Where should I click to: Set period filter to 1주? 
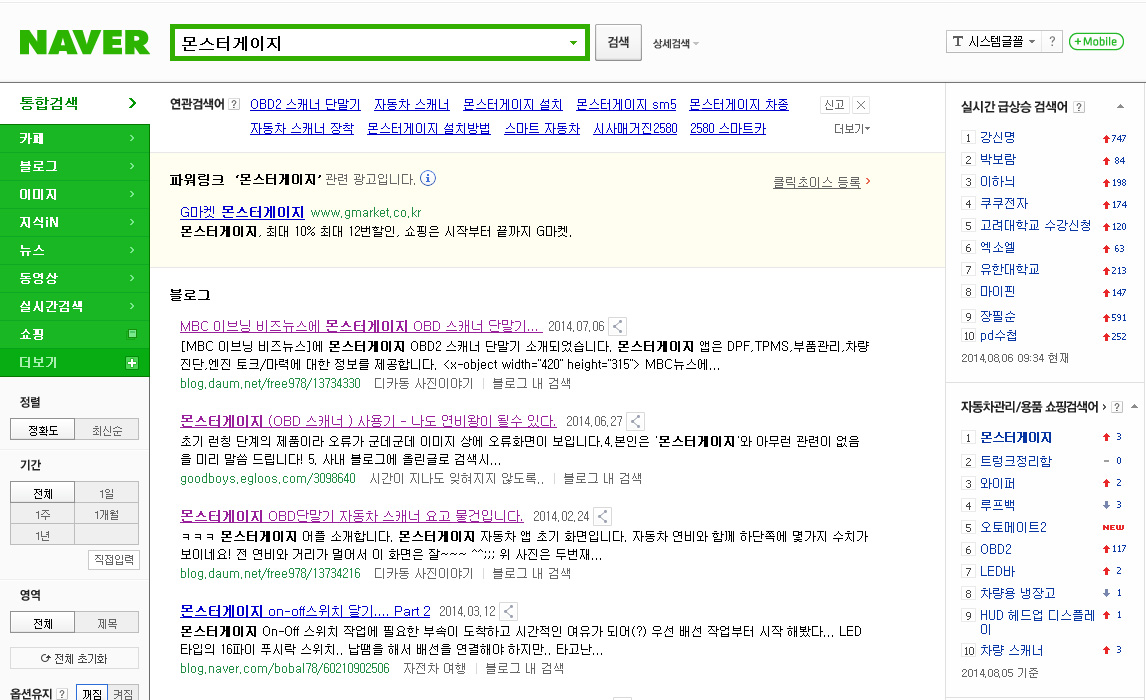[x=42, y=514]
